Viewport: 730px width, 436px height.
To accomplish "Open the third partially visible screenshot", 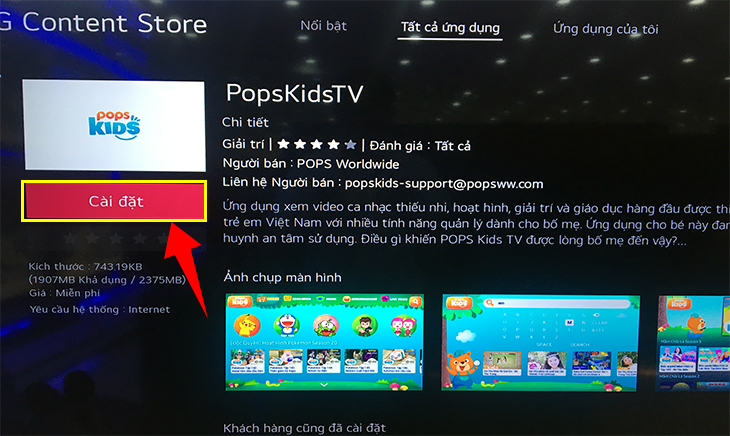I will (x=694, y=343).
